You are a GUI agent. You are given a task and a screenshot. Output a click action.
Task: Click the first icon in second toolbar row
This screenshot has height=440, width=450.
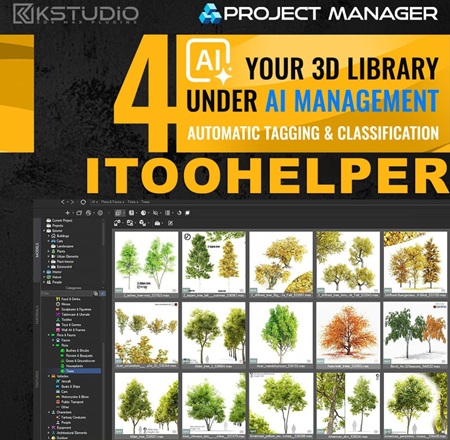[117, 223]
